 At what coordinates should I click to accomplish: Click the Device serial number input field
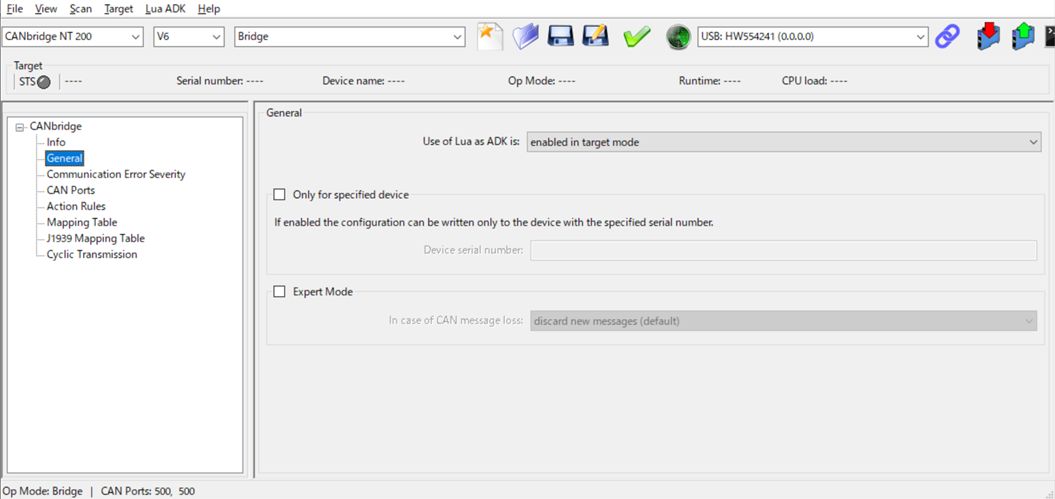[x=784, y=250]
